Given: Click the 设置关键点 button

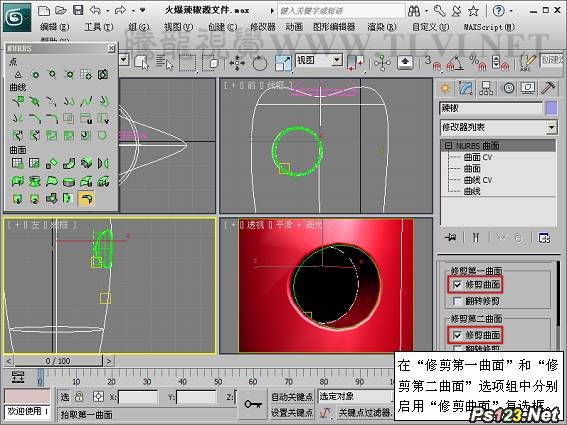Looking at the screenshot, I should pos(292,412).
